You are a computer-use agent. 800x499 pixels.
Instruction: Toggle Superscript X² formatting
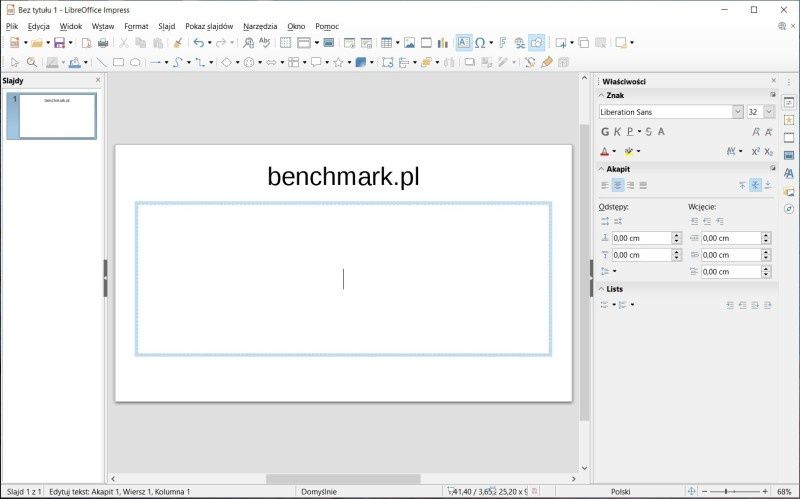click(x=756, y=152)
